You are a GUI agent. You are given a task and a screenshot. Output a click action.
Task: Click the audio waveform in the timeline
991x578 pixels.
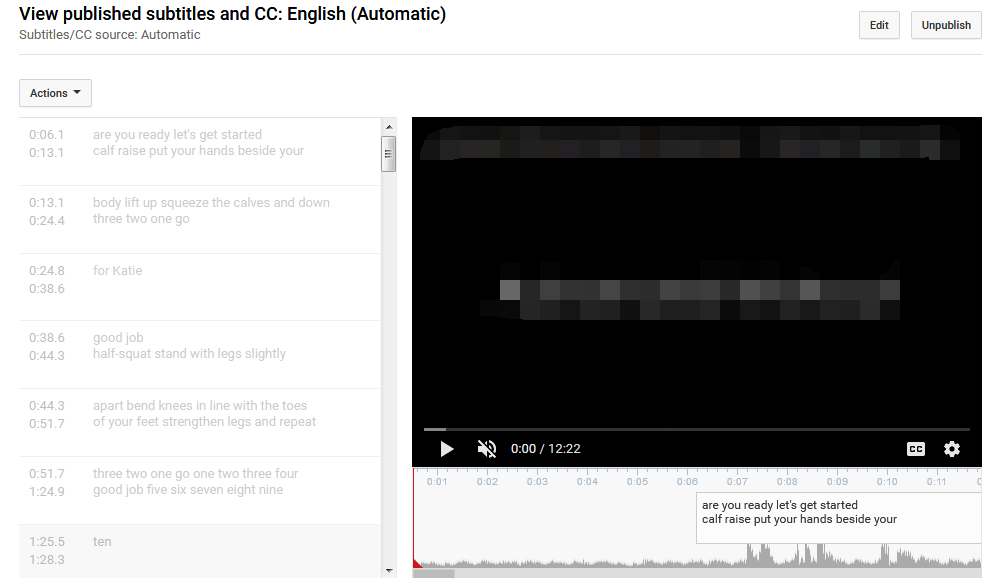pyautogui.click(x=698, y=556)
